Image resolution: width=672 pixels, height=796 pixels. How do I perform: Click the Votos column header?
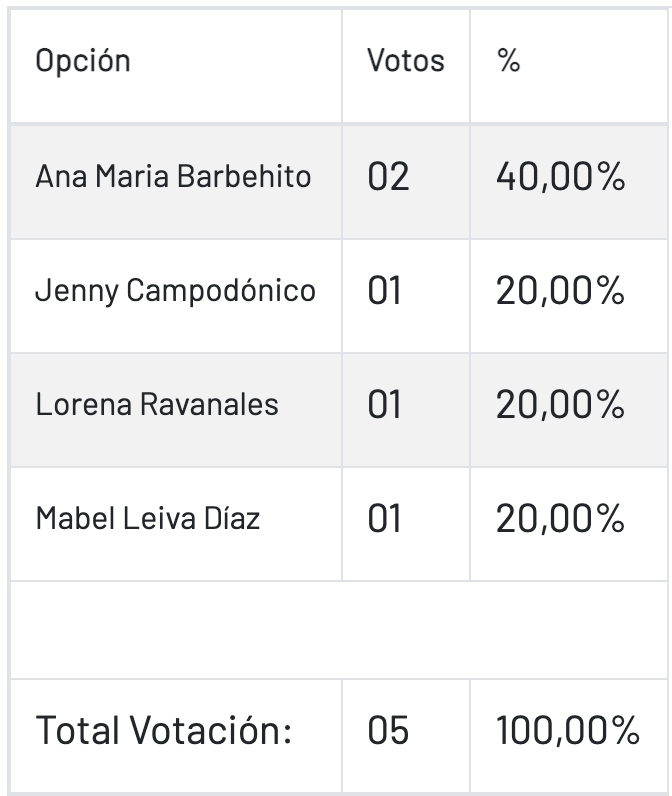coord(406,65)
